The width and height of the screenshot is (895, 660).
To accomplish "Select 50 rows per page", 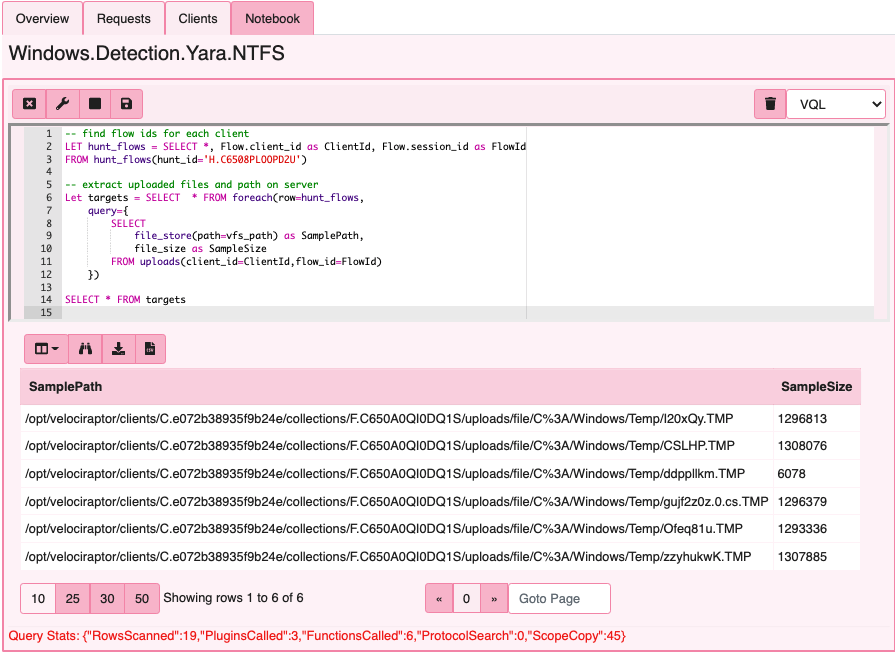I will [x=141, y=598].
